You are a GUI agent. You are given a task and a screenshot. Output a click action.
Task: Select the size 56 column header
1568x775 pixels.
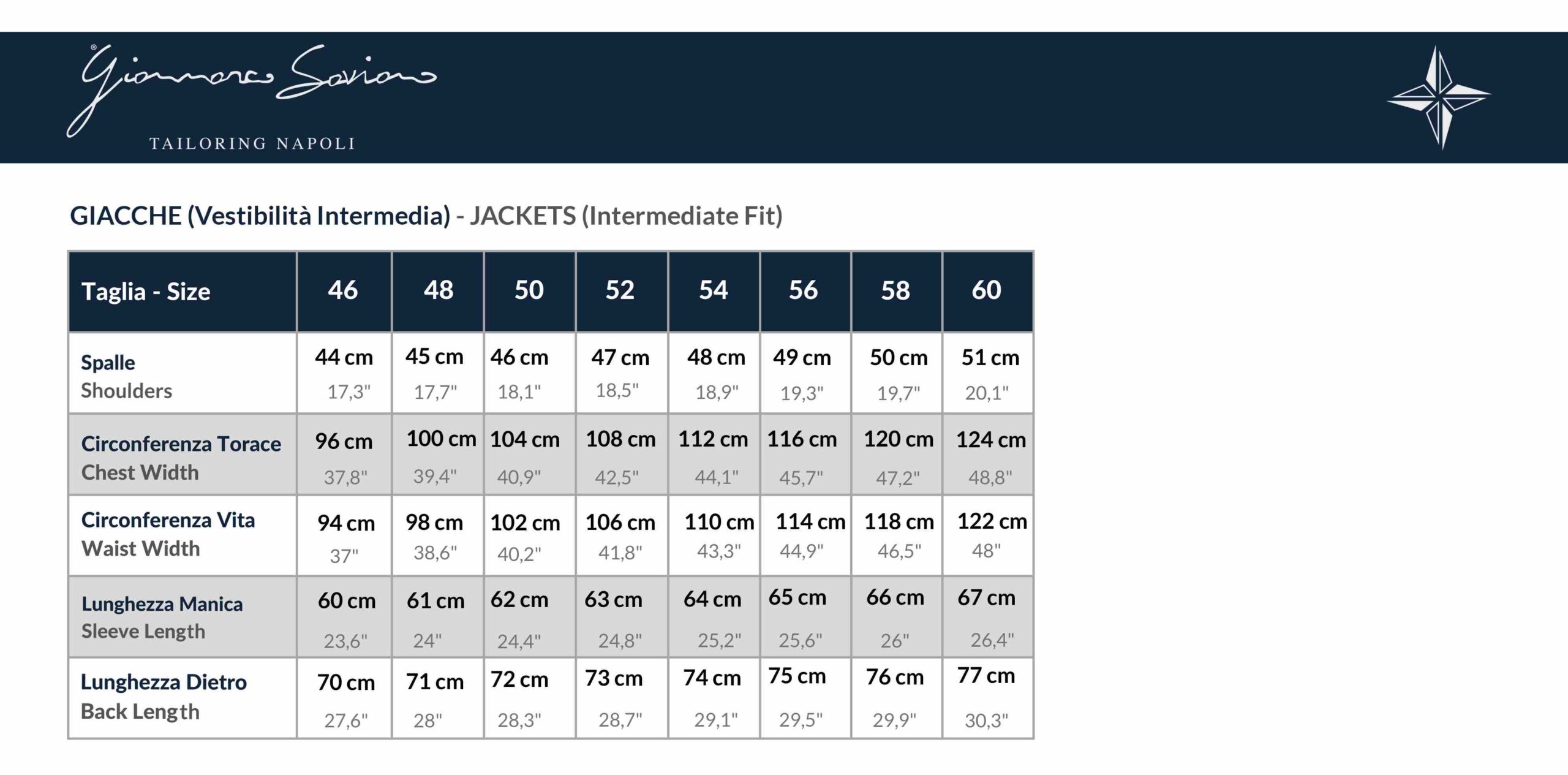(803, 290)
